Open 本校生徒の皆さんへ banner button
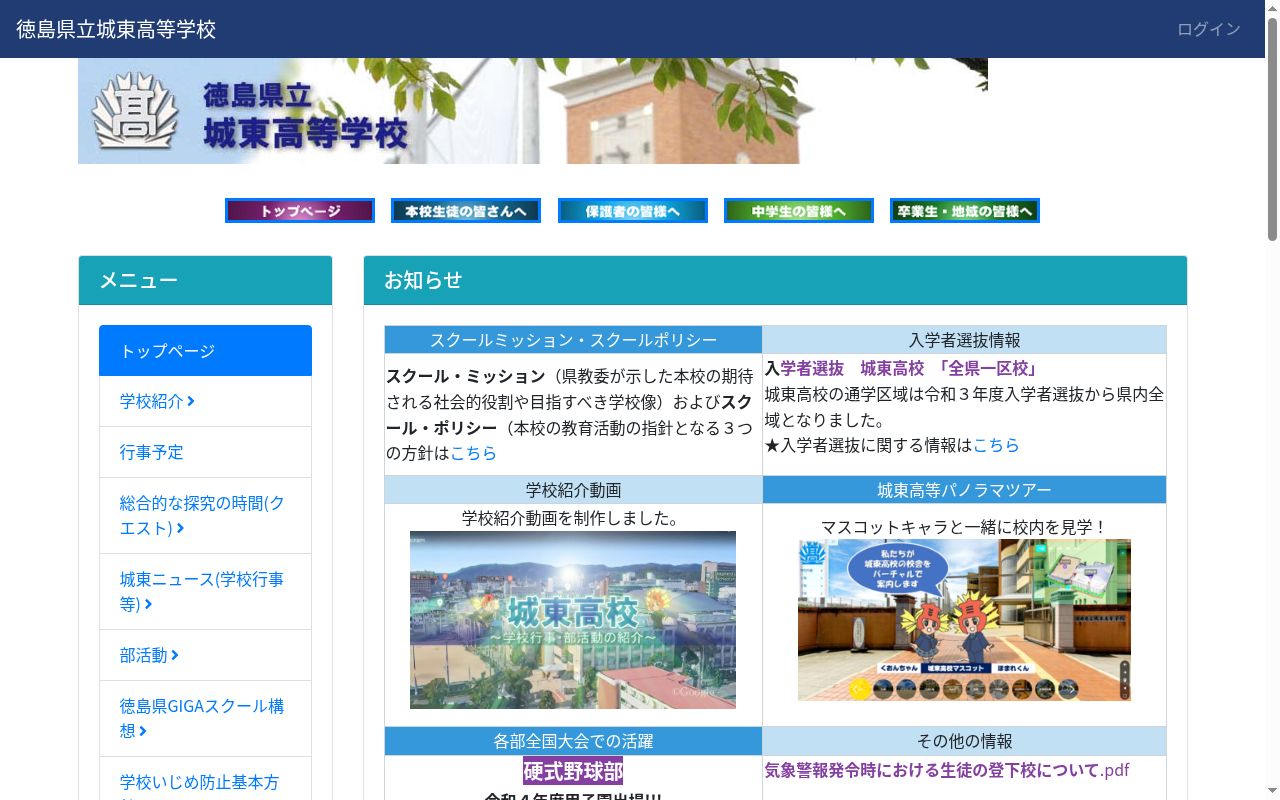Screen dimensions: 1280x800 466,211
